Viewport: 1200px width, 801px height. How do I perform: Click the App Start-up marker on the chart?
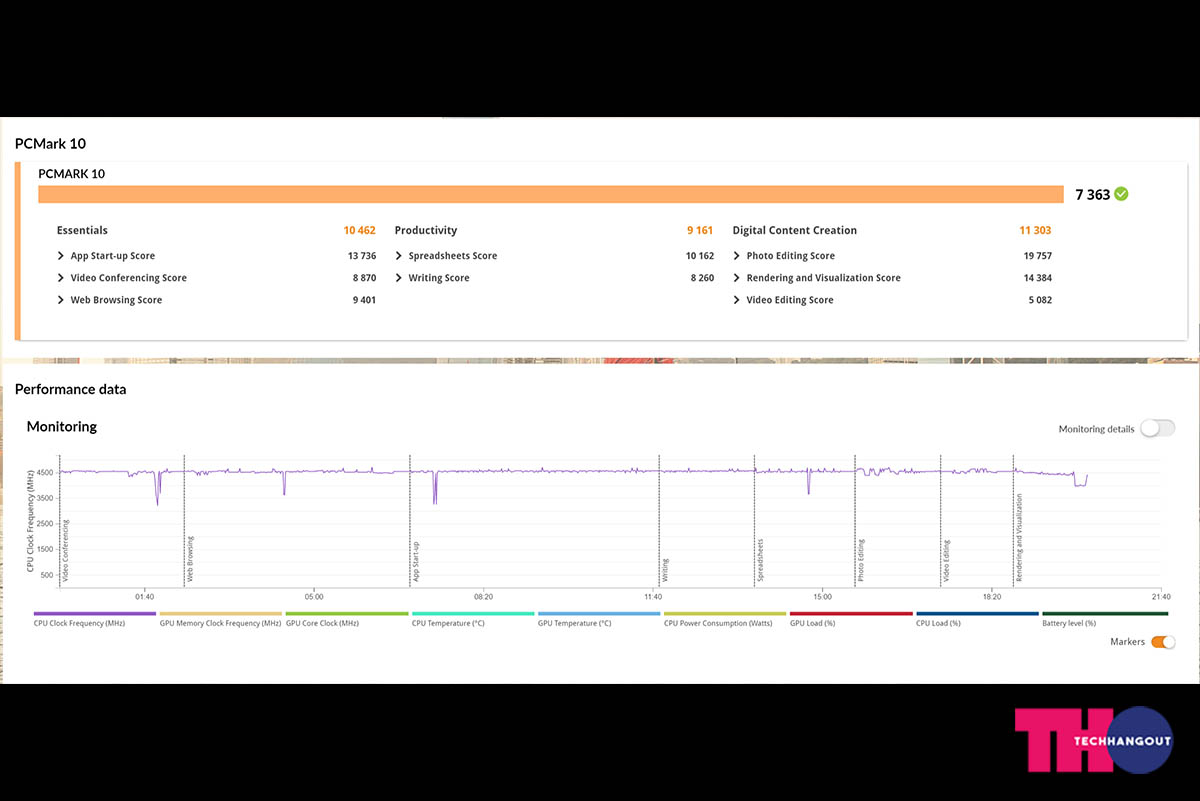pos(416,562)
